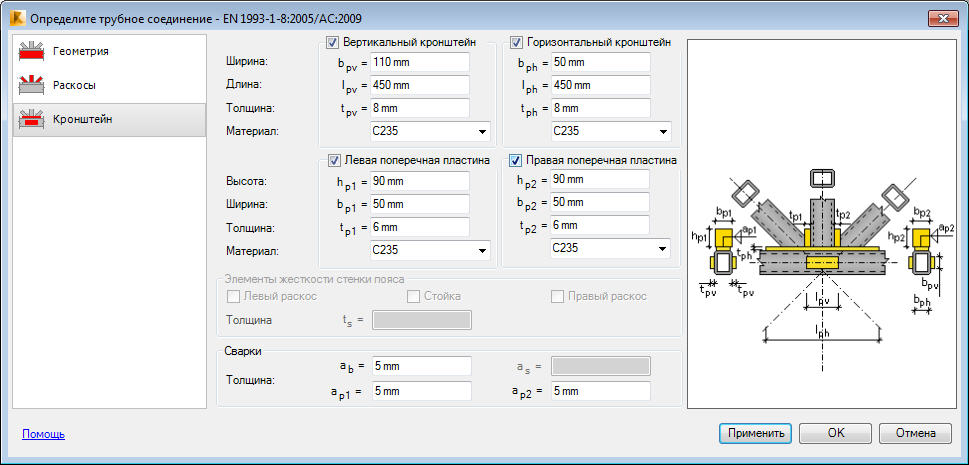Click the b pv width field 110 mm
Viewport: 969px width, 465px height.
tap(420, 62)
